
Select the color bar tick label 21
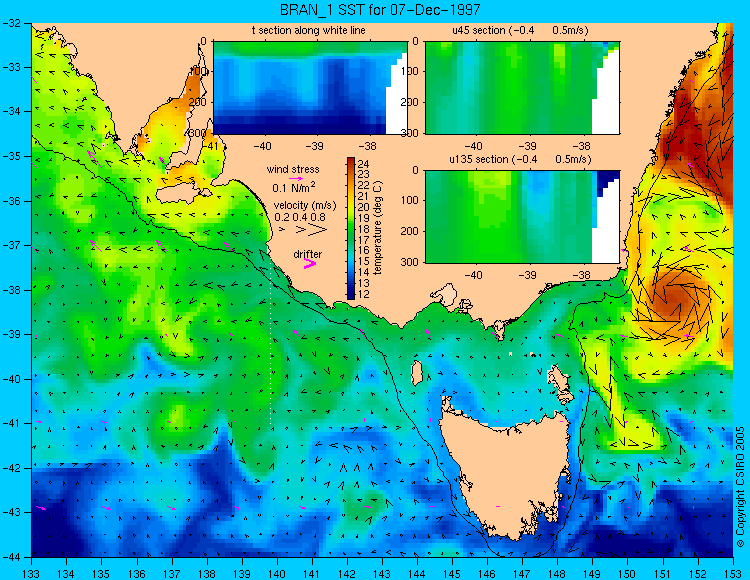[x=364, y=196]
